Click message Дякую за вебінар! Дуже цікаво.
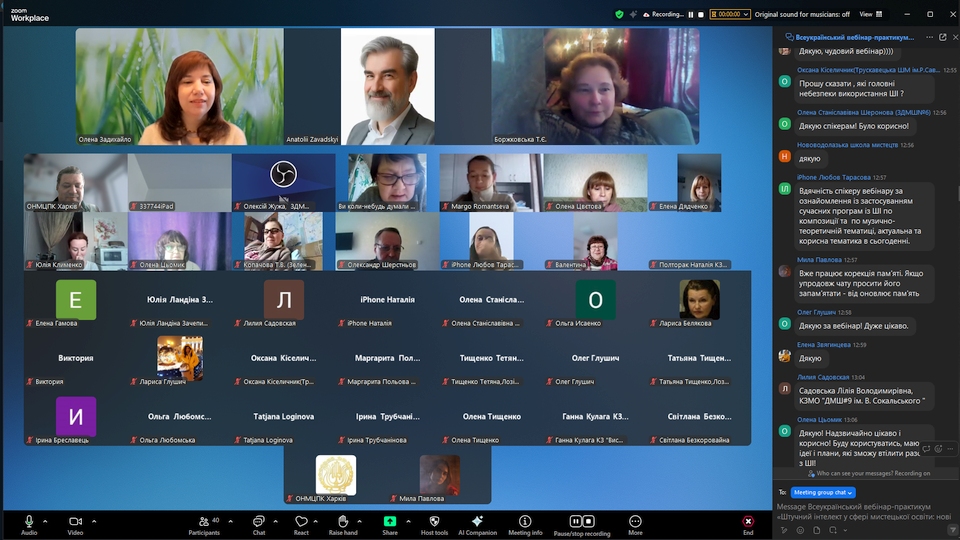Viewport: 960px width, 540px height. pos(853,326)
